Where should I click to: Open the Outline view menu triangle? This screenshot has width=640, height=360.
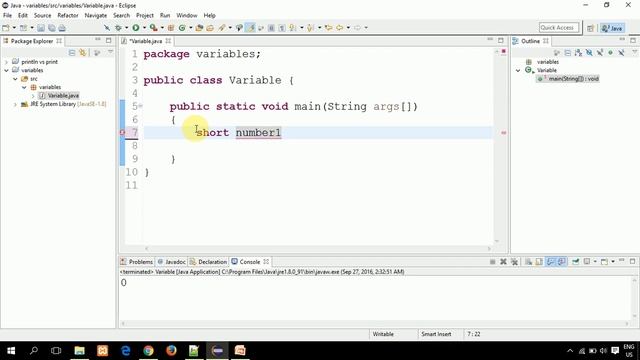click(635, 52)
